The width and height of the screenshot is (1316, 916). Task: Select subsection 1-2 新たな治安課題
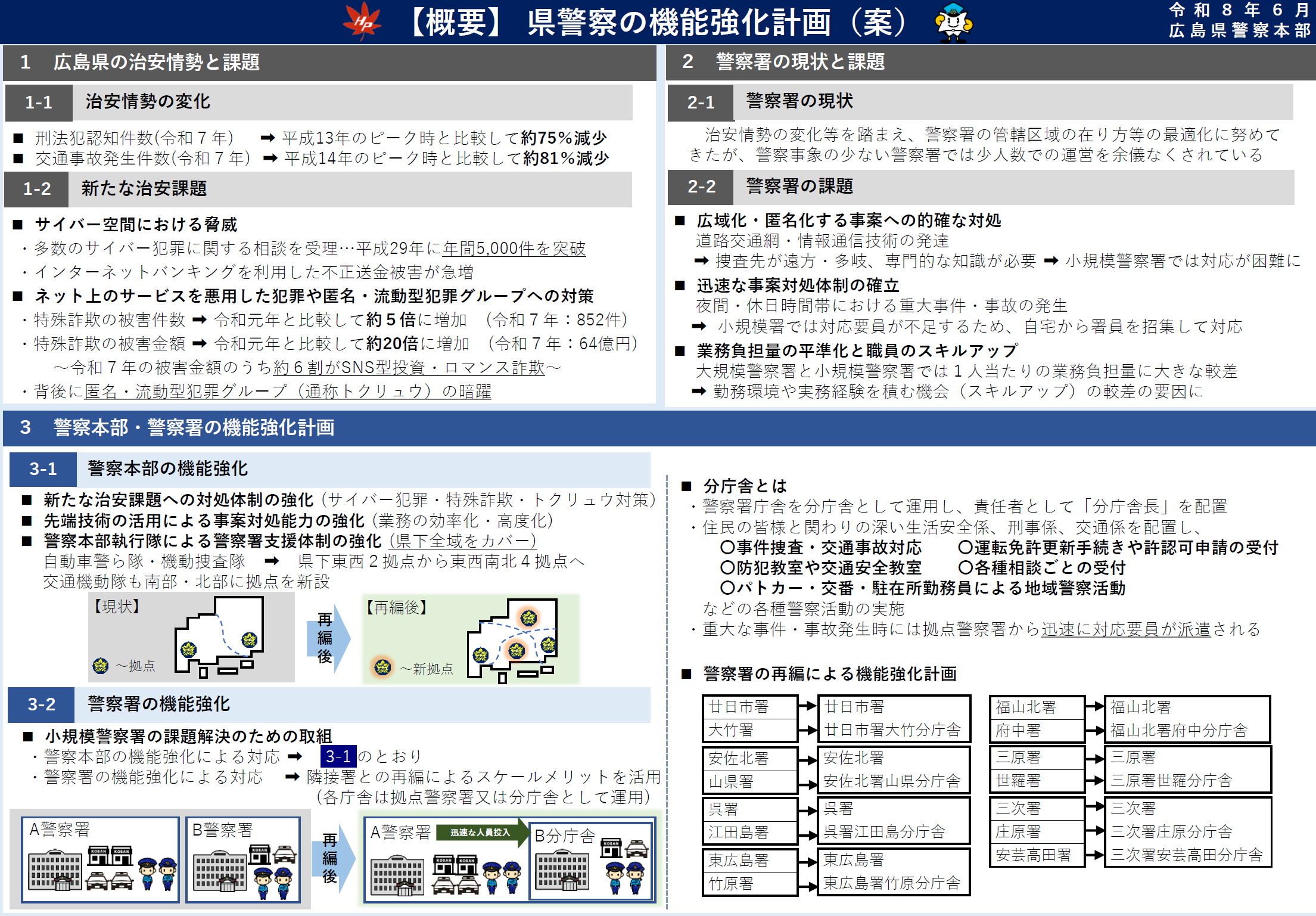(318, 189)
